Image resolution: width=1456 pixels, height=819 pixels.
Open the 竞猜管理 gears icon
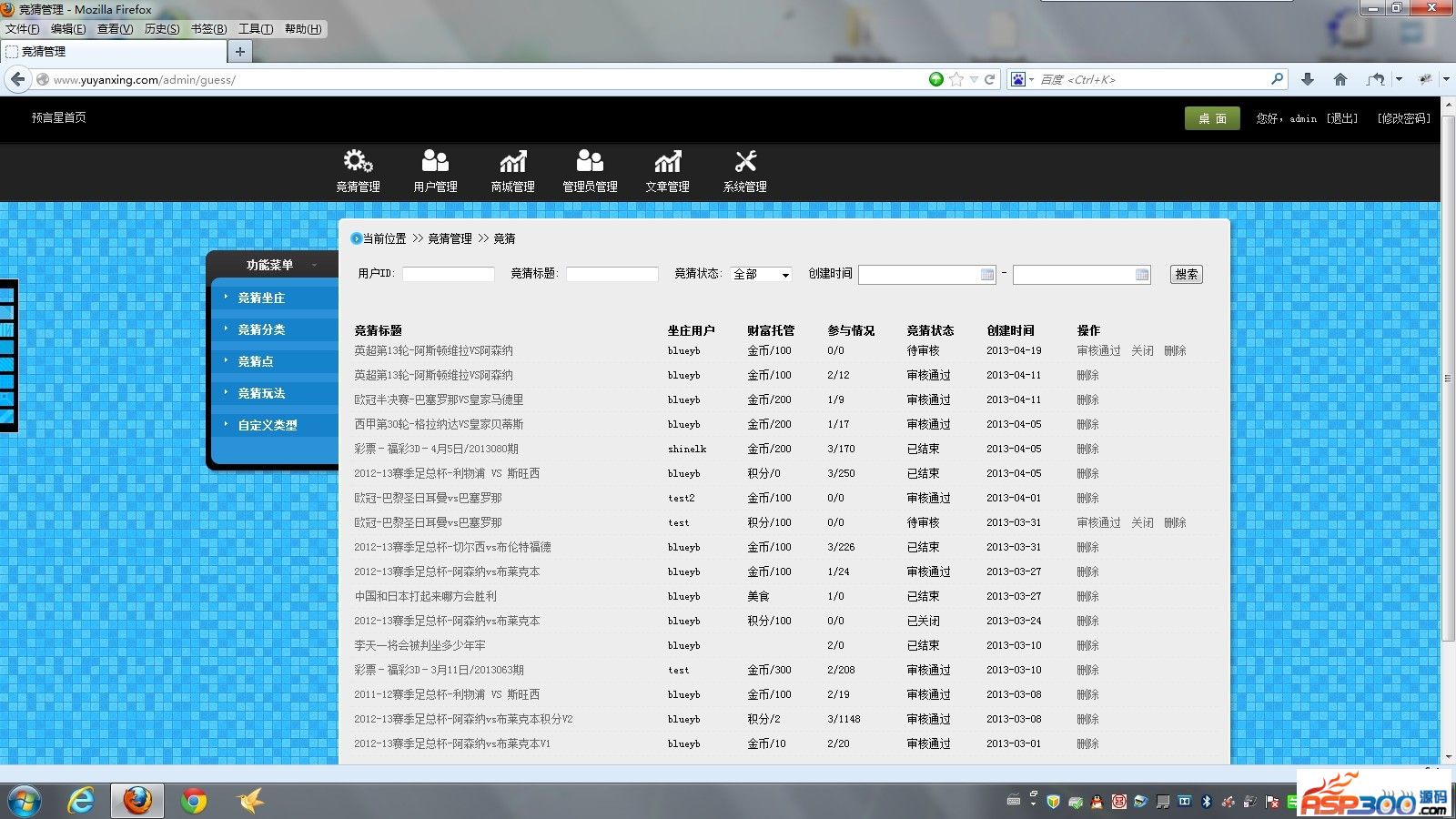pos(358,162)
